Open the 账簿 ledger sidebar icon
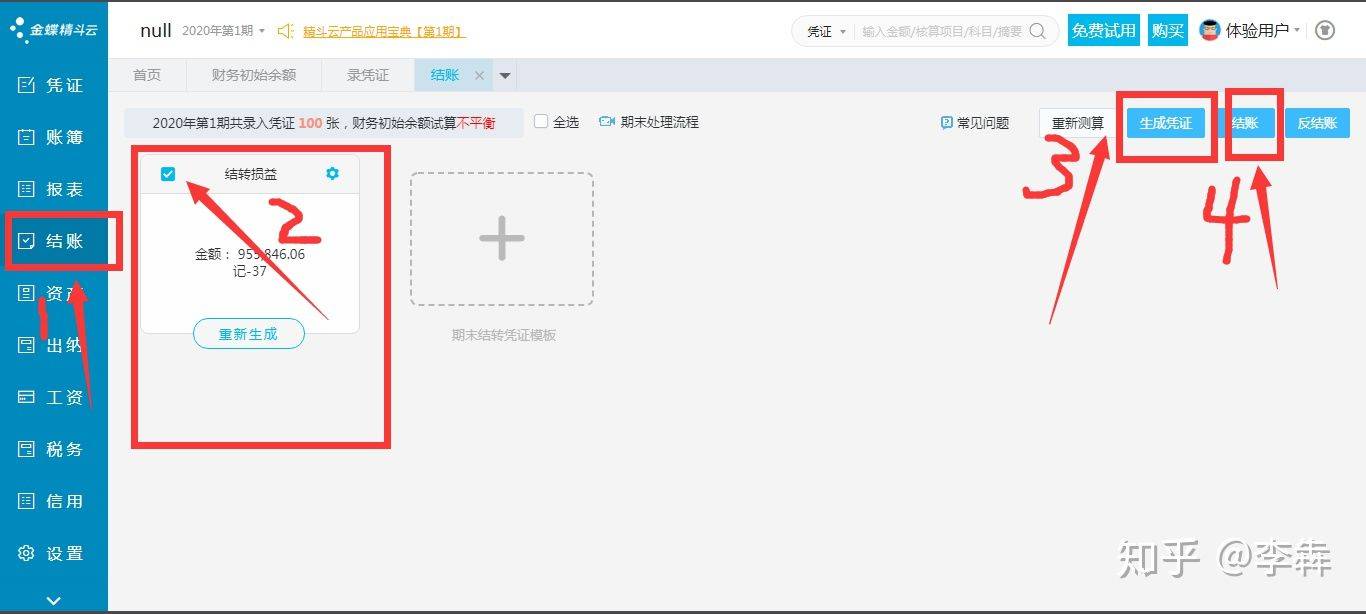The height and width of the screenshot is (614, 1366). point(27,137)
